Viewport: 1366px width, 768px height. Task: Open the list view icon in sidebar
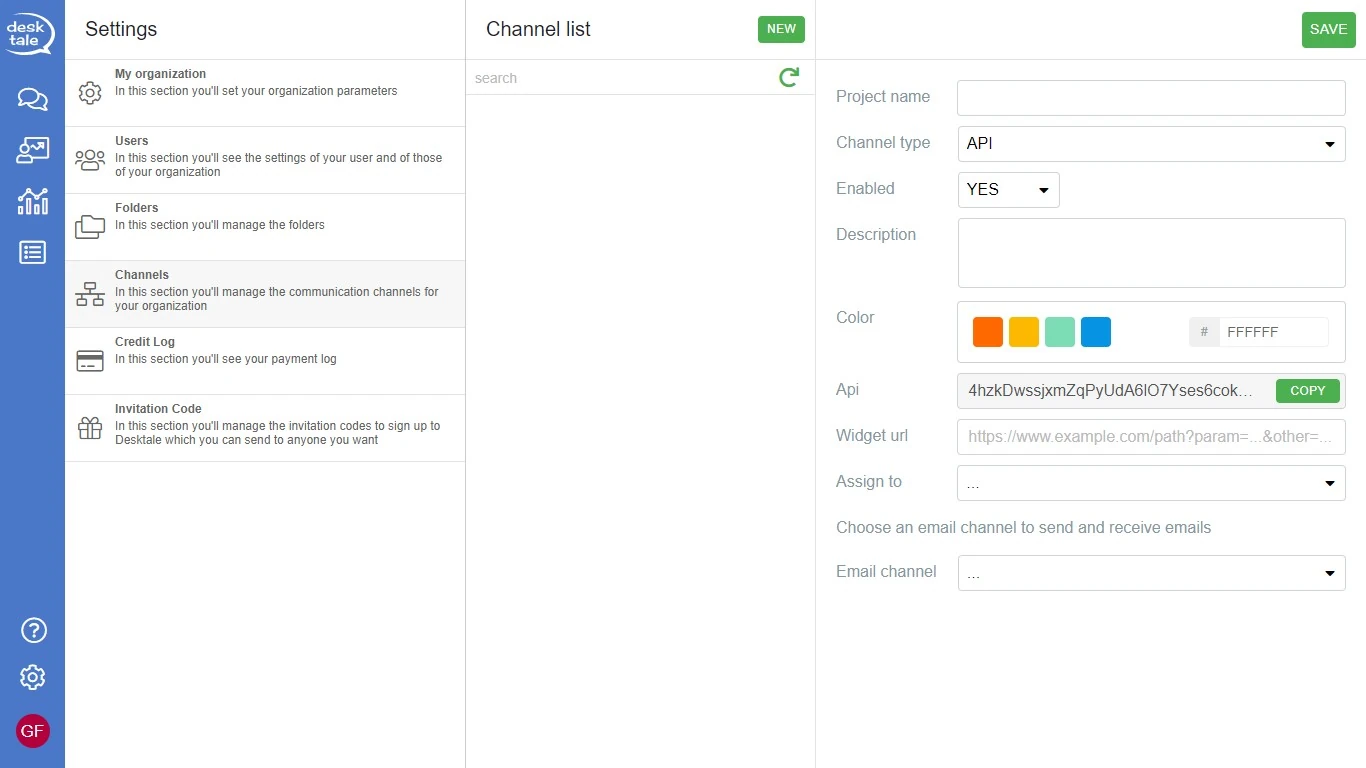coord(32,252)
